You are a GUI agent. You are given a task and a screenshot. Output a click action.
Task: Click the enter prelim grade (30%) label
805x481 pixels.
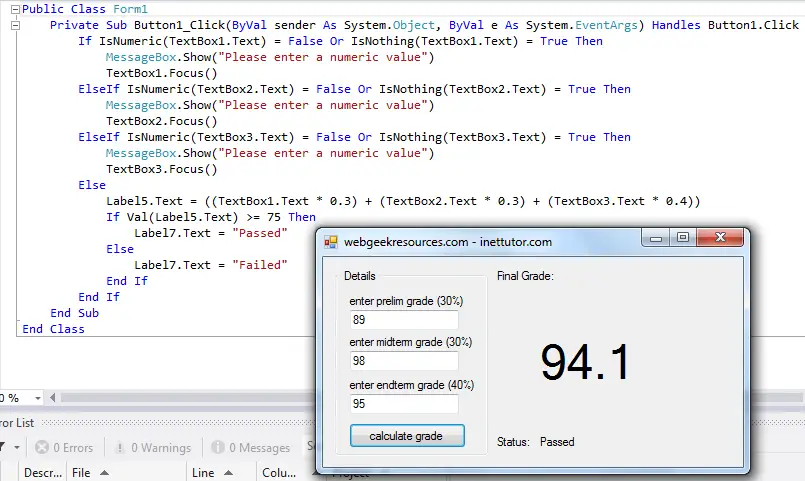pyautogui.click(x=406, y=301)
